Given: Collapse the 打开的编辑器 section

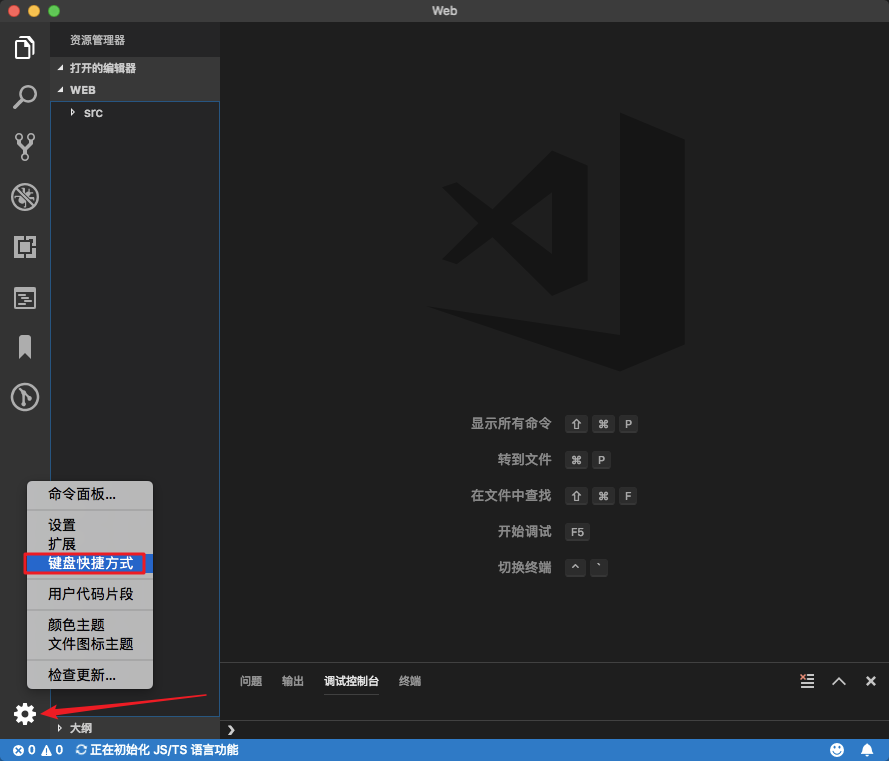Looking at the screenshot, I should point(105,68).
